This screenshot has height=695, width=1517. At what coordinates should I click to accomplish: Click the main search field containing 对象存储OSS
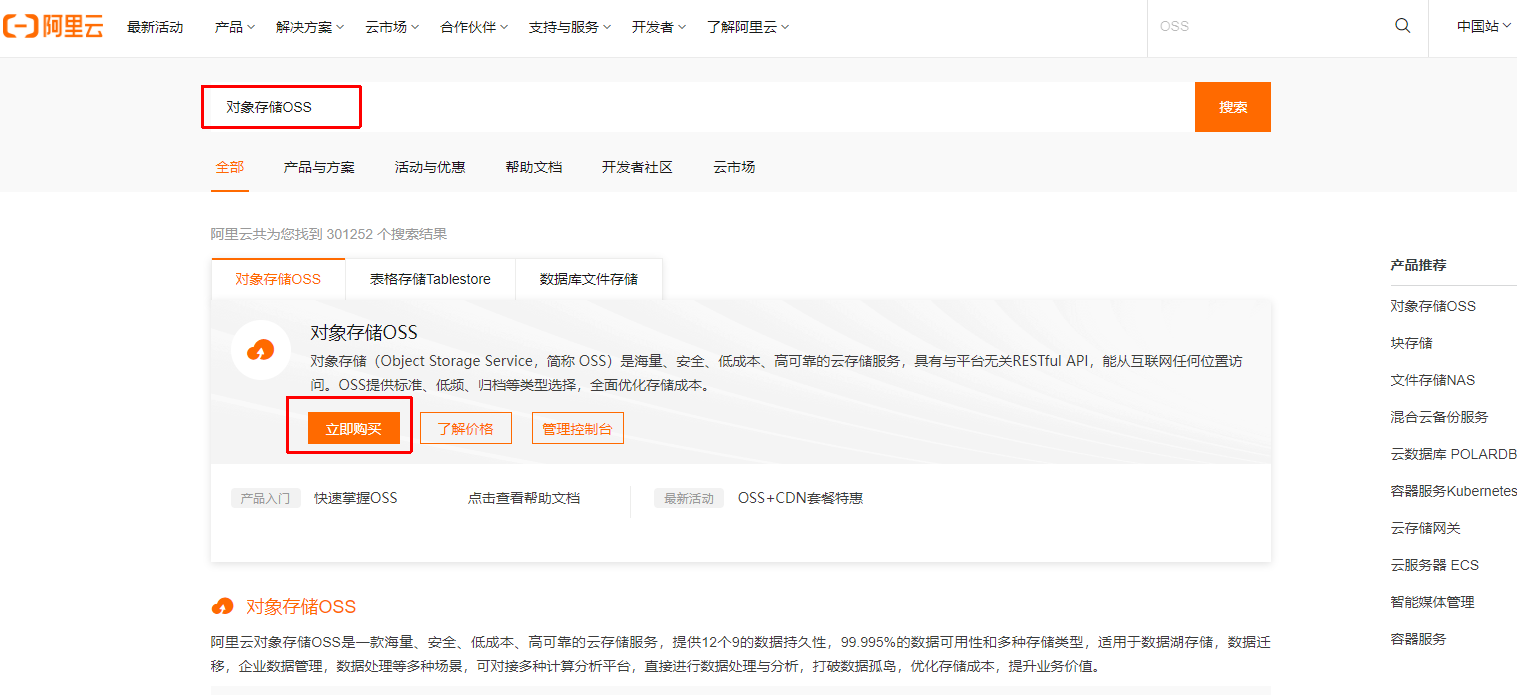pyautogui.click(x=698, y=107)
